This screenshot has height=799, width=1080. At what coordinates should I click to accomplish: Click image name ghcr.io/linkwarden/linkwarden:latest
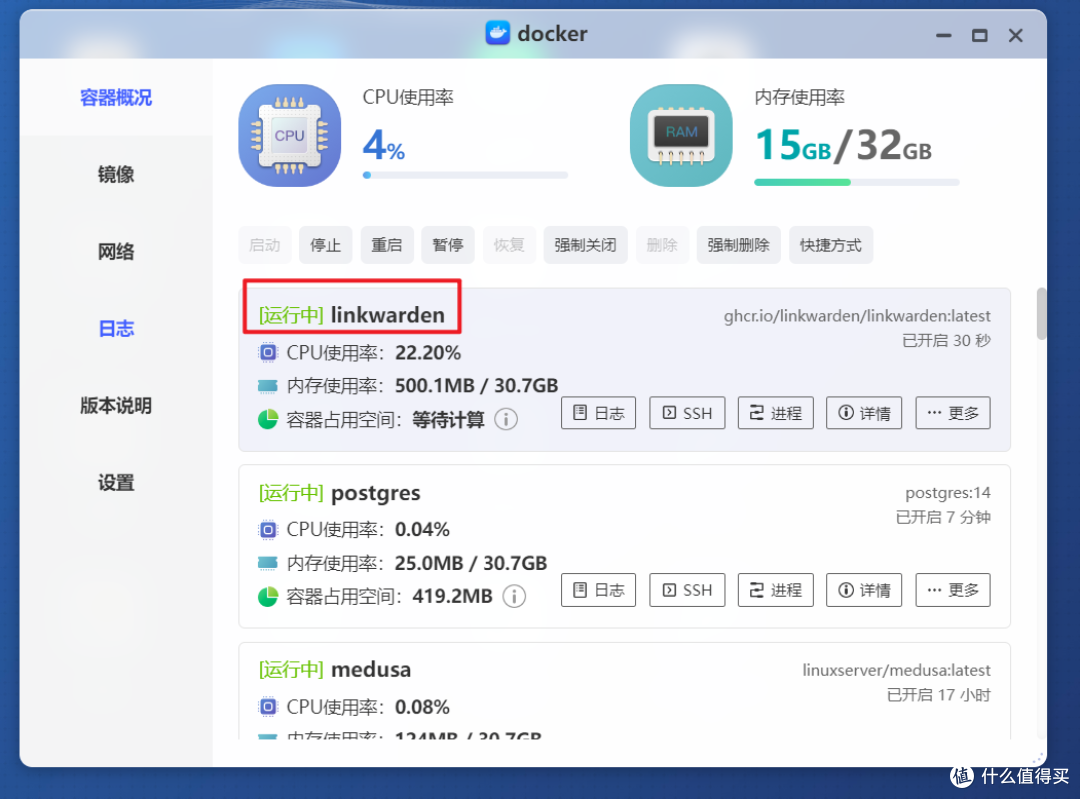click(857, 316)
